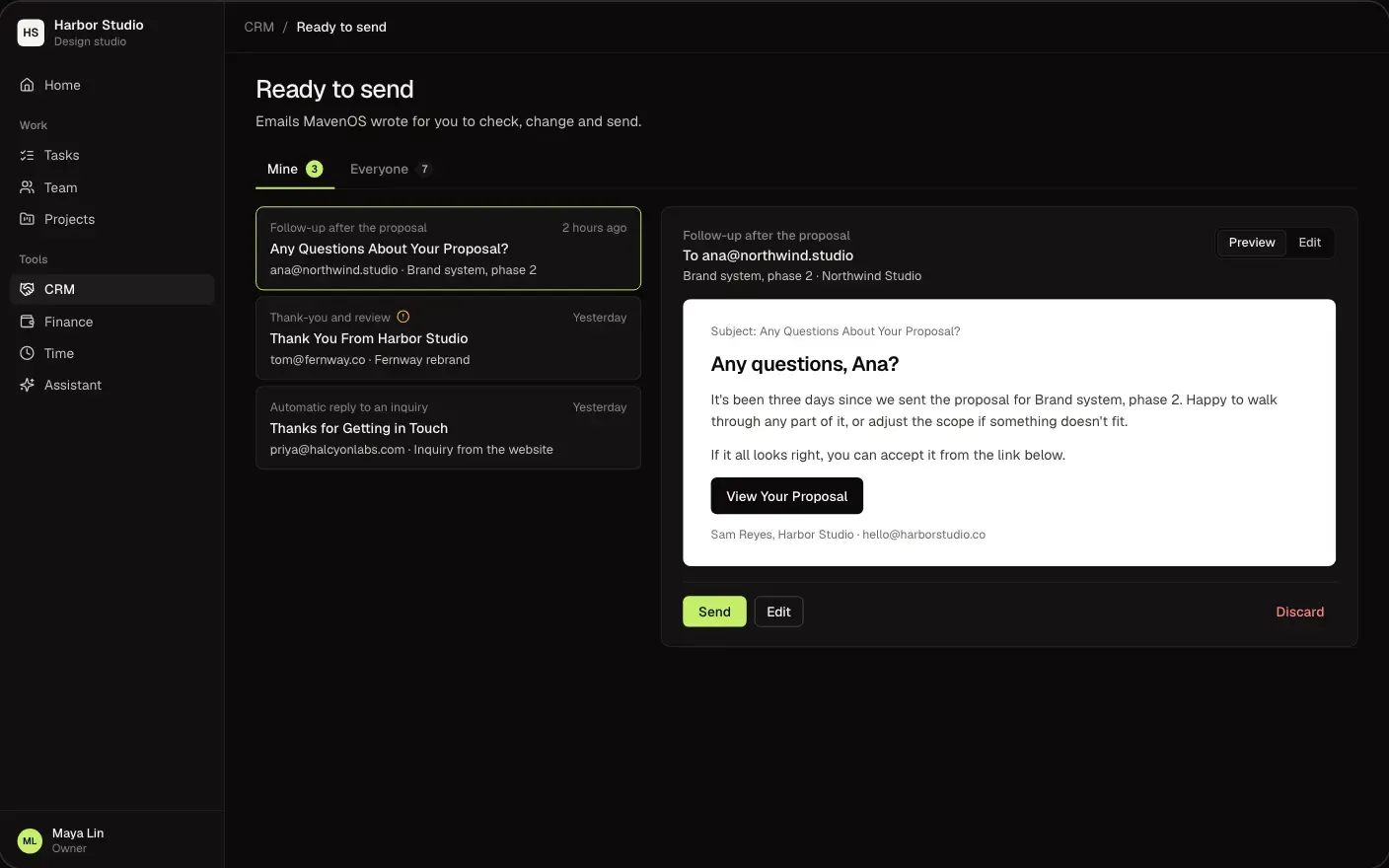Click the Assistant sparkle icon

(28, 385)
